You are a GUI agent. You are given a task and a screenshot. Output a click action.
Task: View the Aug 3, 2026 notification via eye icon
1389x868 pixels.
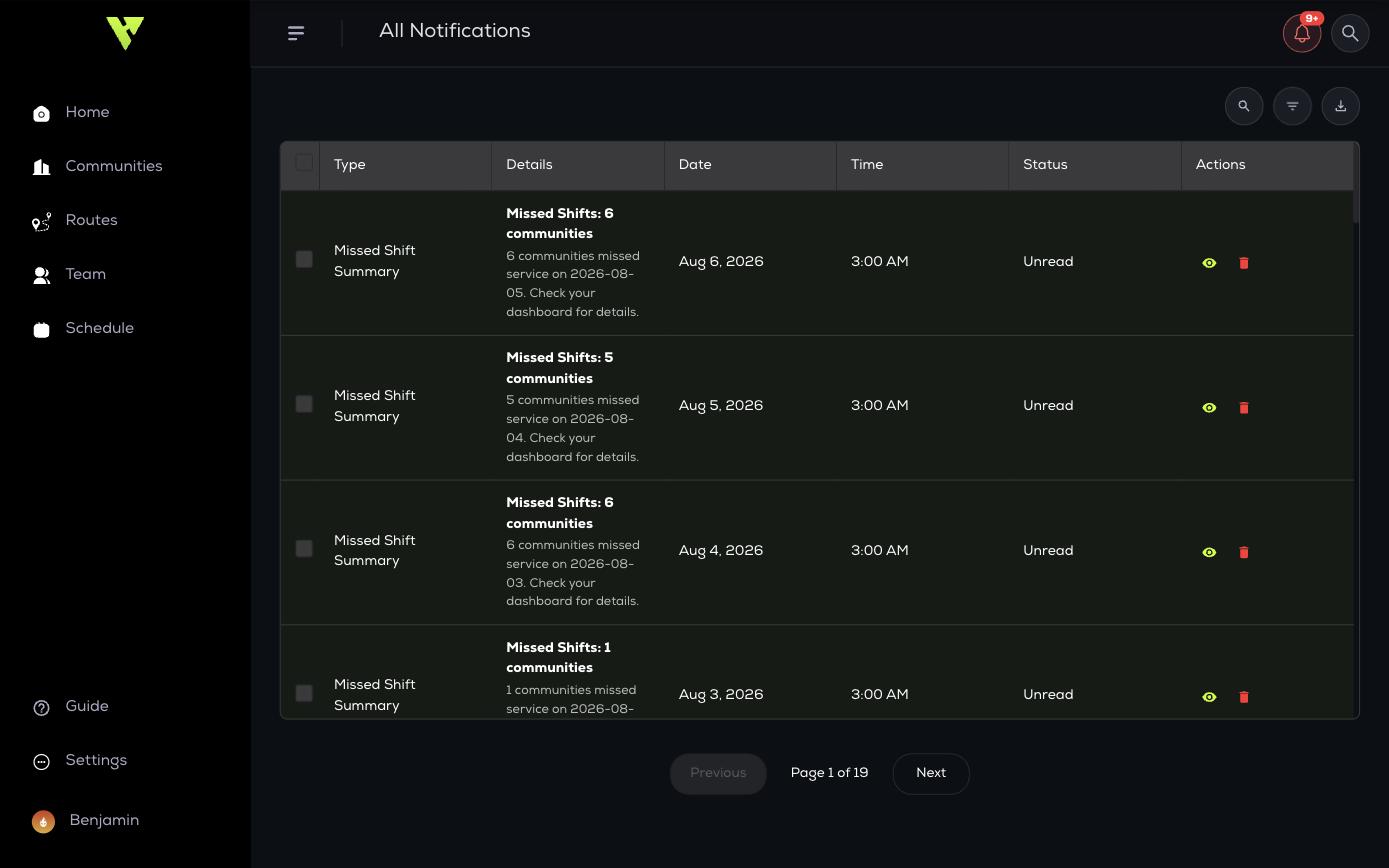coord(1209,697)
